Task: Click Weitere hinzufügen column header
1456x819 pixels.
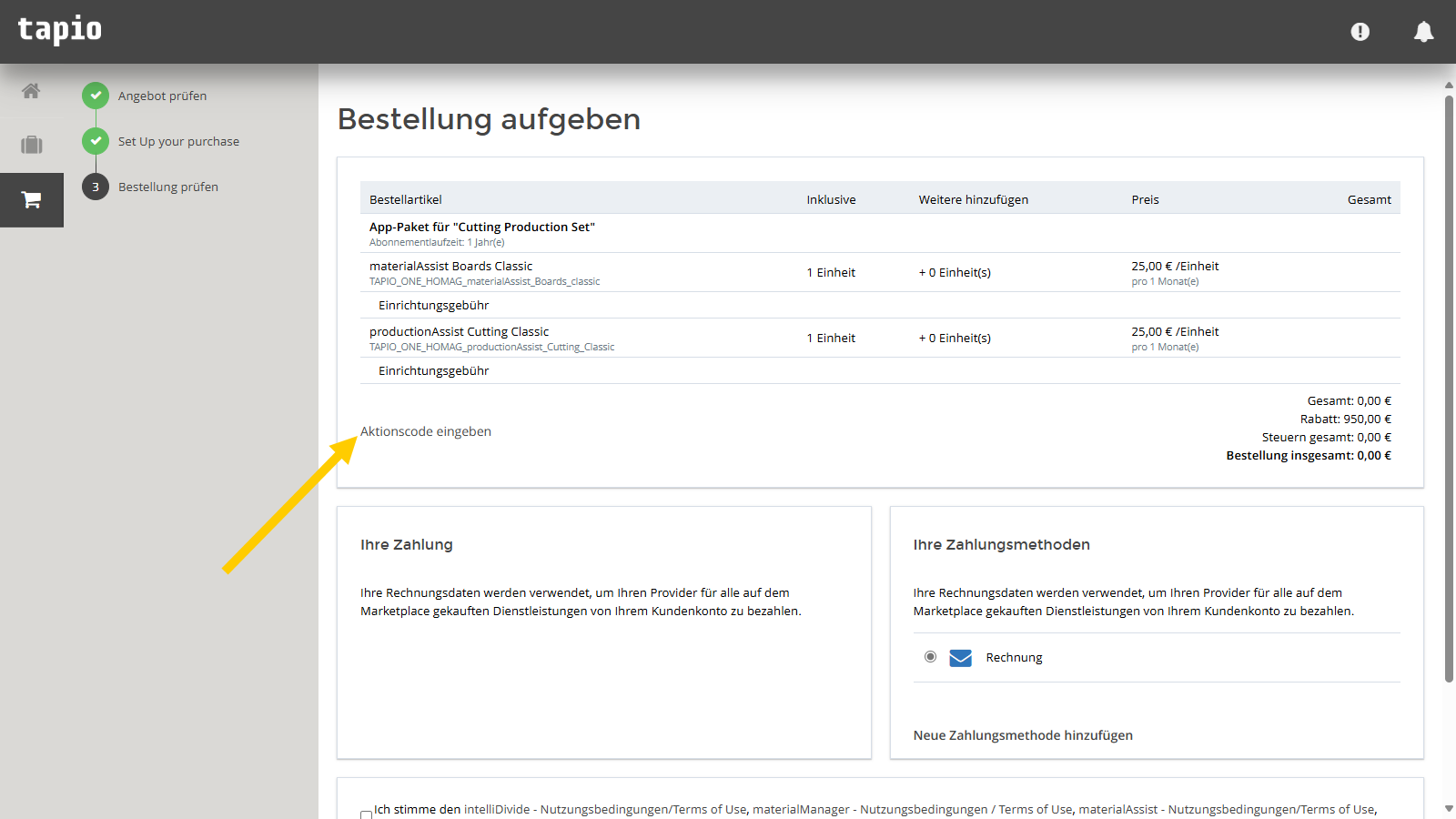Action: tap(973, 199)
